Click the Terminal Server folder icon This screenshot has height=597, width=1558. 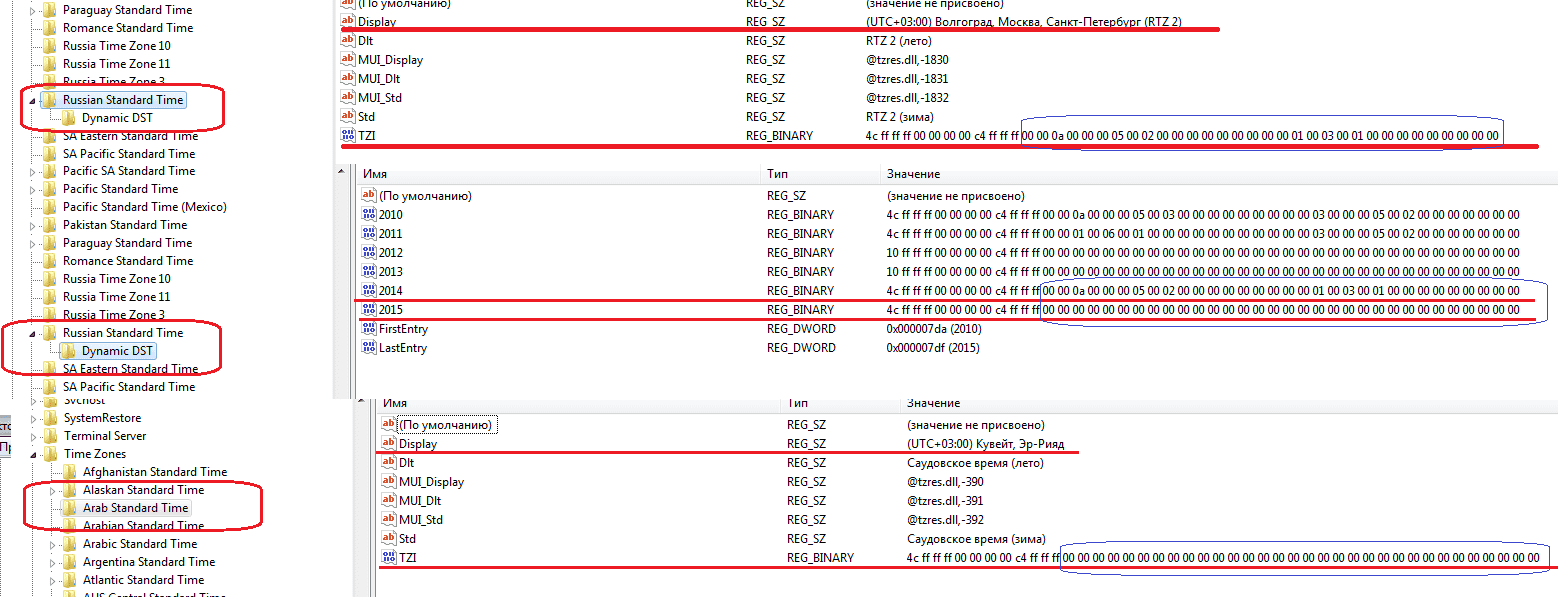[x=50, y=436]
